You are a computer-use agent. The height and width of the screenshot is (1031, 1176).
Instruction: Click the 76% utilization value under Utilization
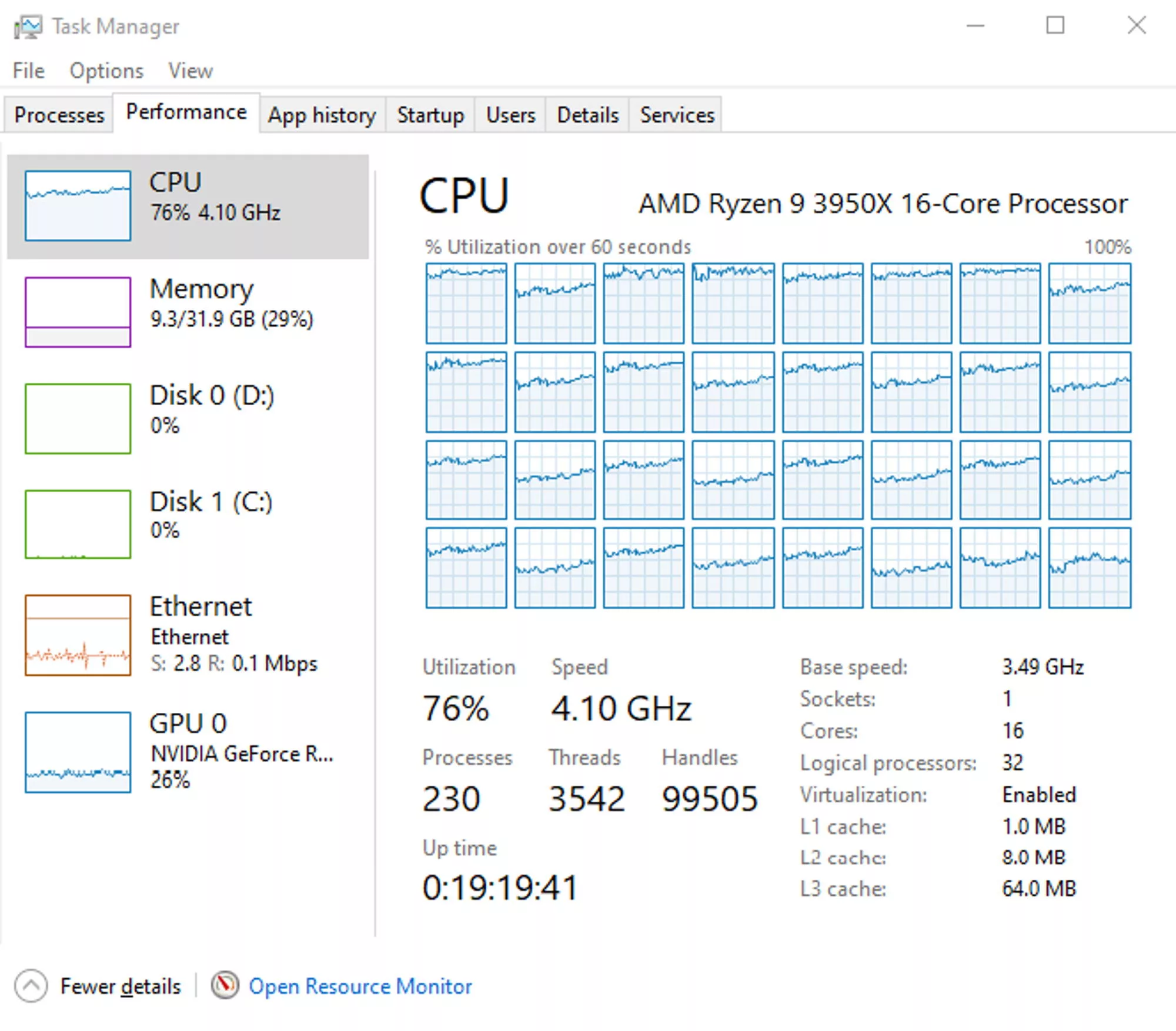pyautogui.click(x=456, y=708)
